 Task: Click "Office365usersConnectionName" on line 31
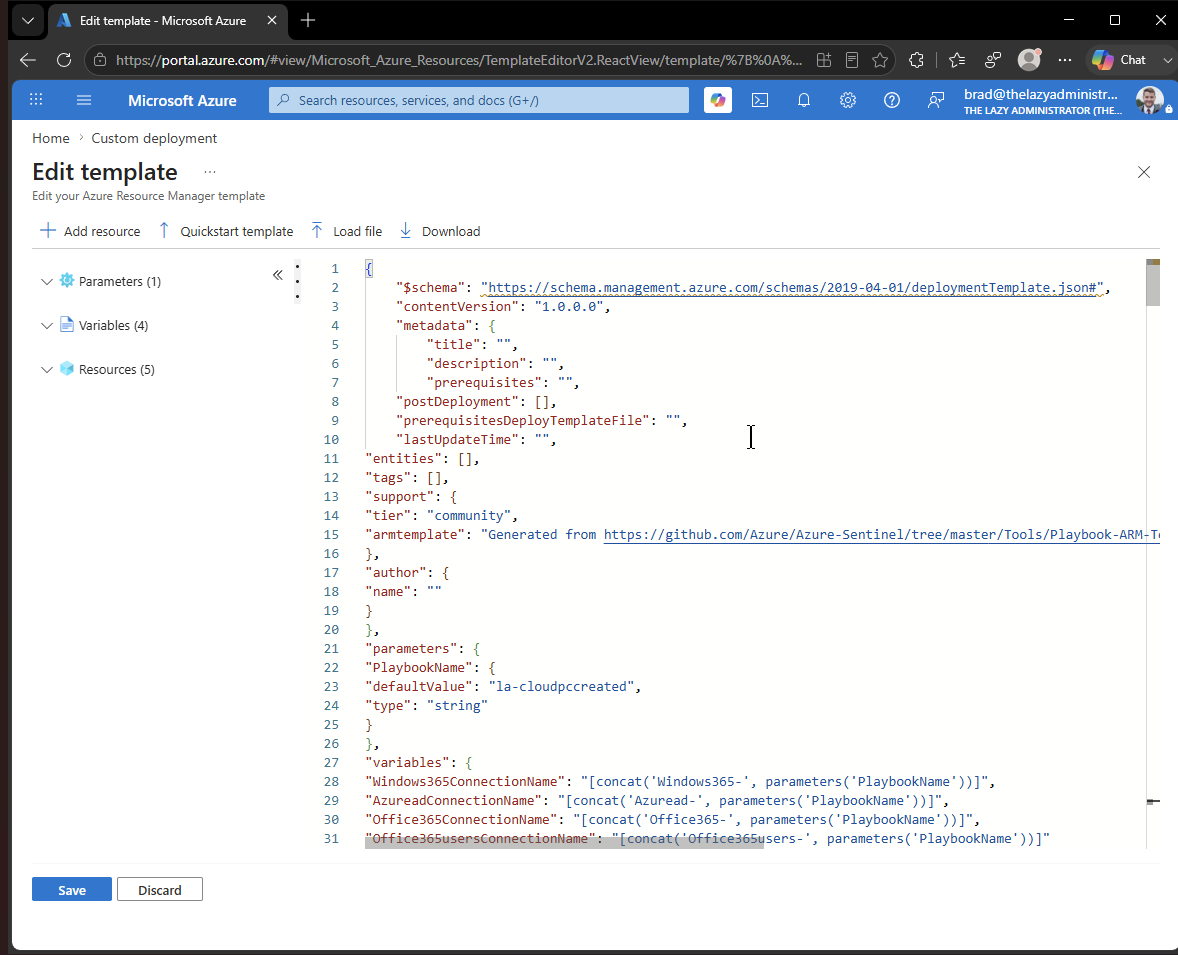pos(480,839)
